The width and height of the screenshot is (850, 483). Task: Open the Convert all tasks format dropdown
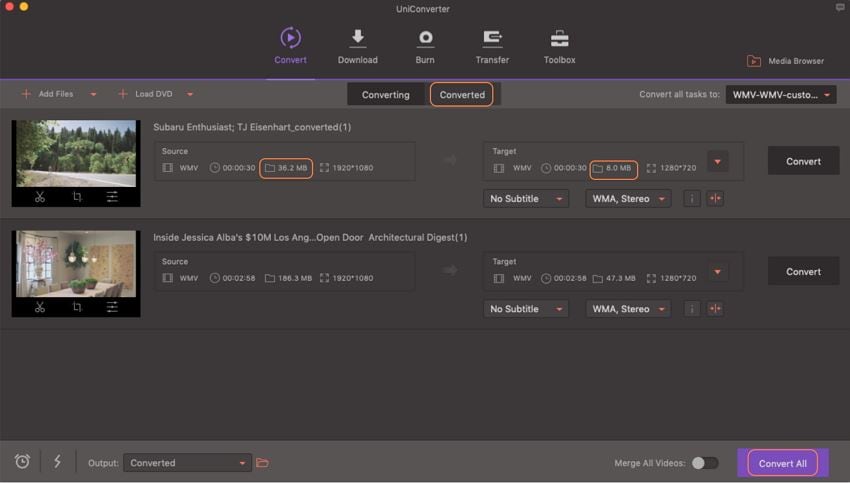781,95
